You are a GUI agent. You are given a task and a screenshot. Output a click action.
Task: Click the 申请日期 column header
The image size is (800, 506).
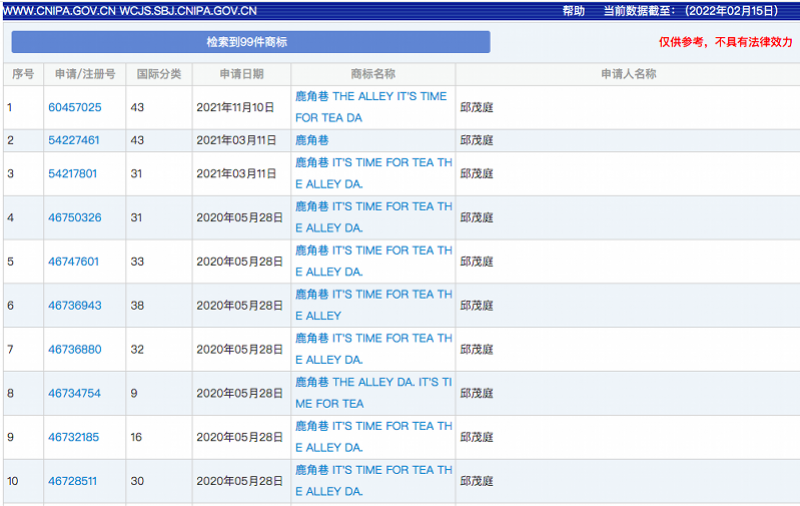(241, 74)
